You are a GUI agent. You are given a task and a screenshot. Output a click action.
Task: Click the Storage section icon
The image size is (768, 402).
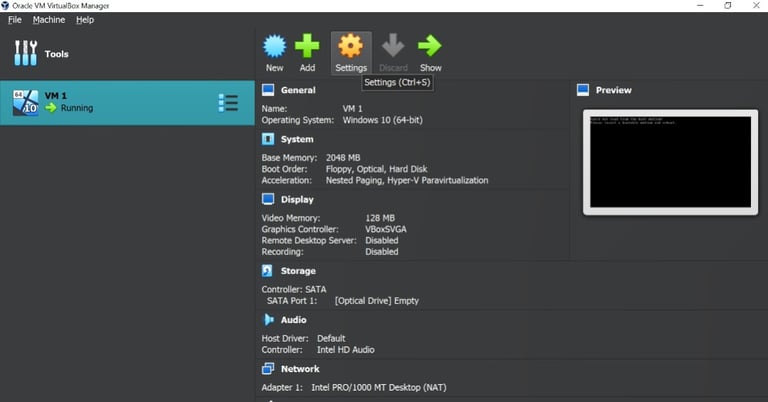[269, 271]
